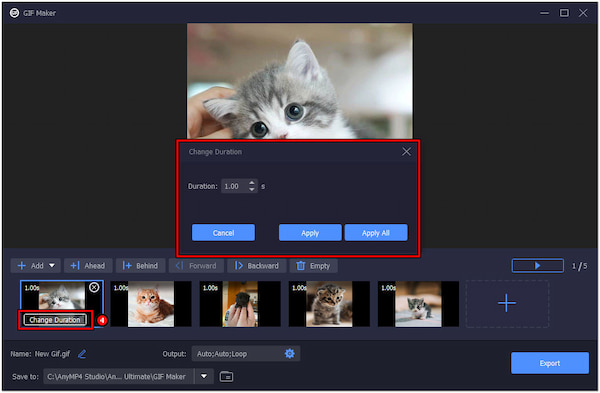This screenshot has width=600, height=393.
Task: Open output settings gear icon
Action: 290,353
